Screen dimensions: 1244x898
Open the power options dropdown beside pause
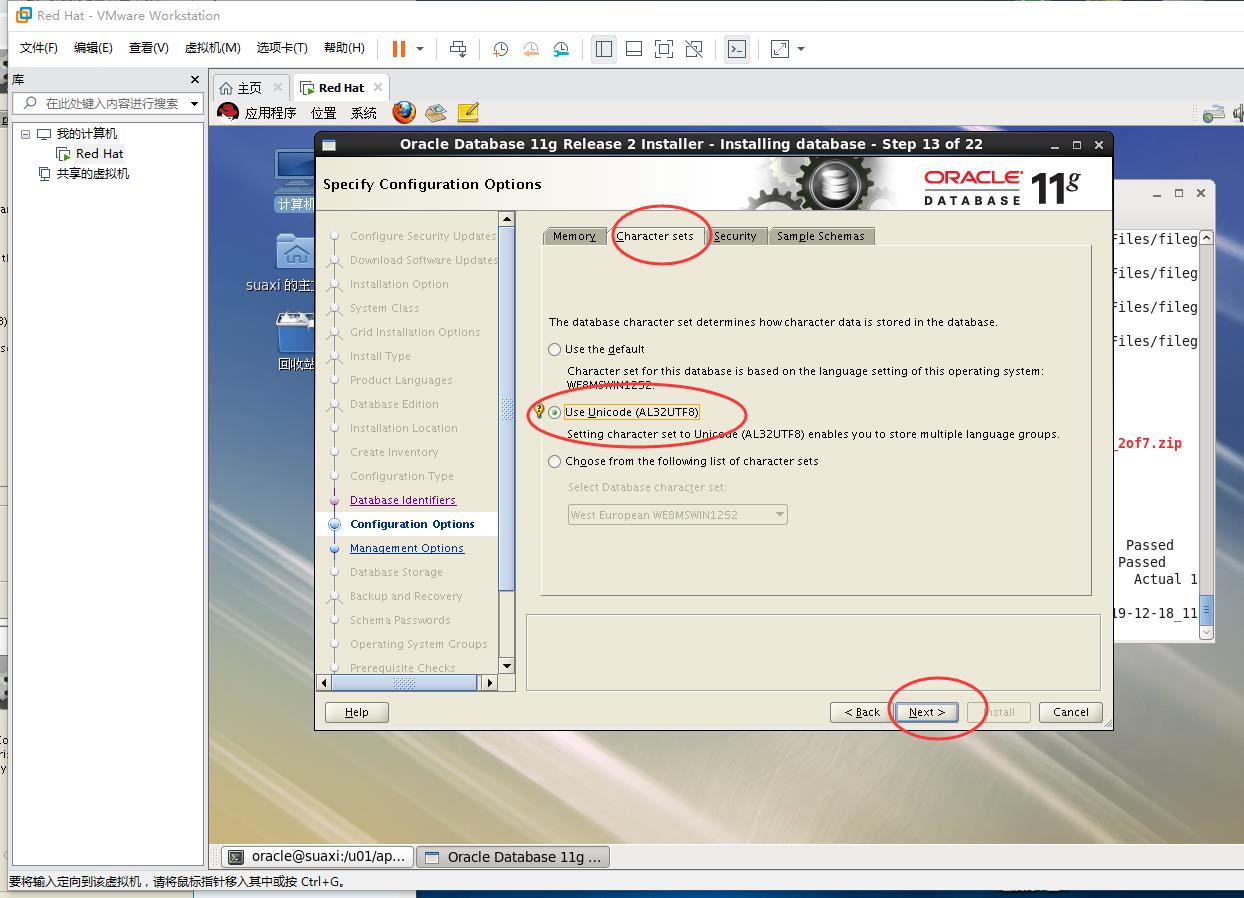tap(420, 48)
